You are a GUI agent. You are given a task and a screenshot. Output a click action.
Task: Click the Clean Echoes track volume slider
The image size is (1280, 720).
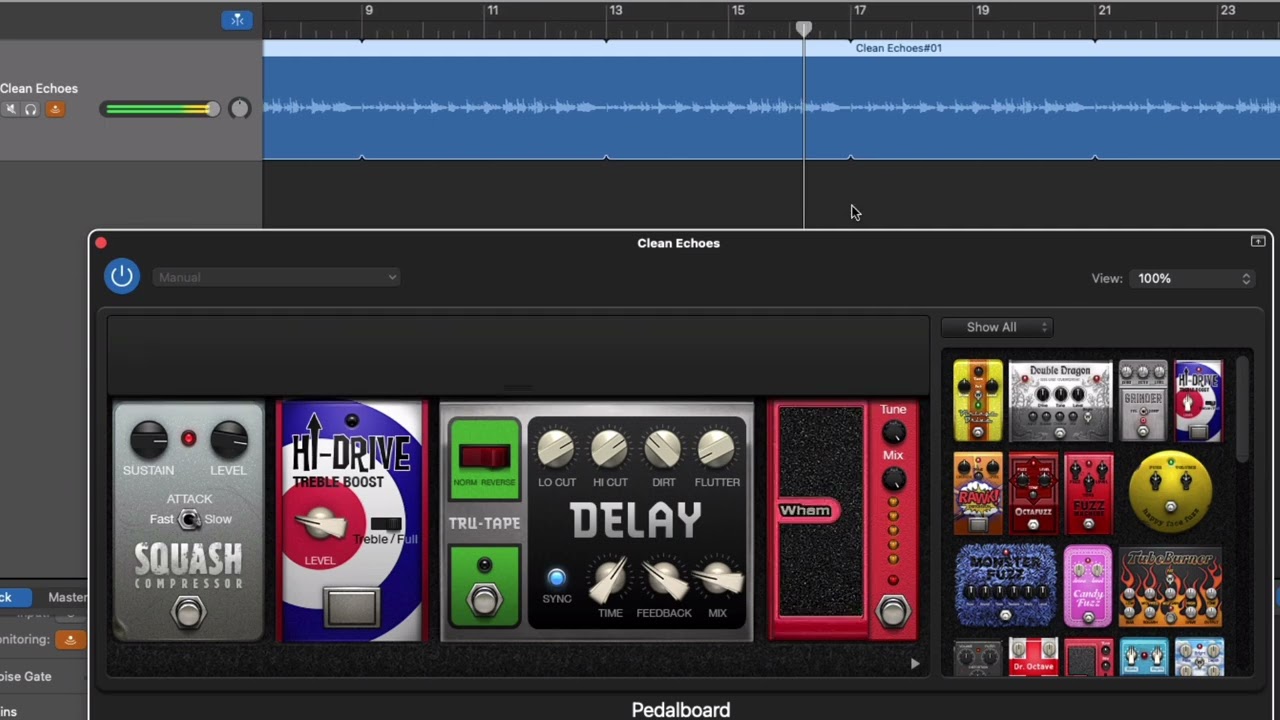click(161, 109)
